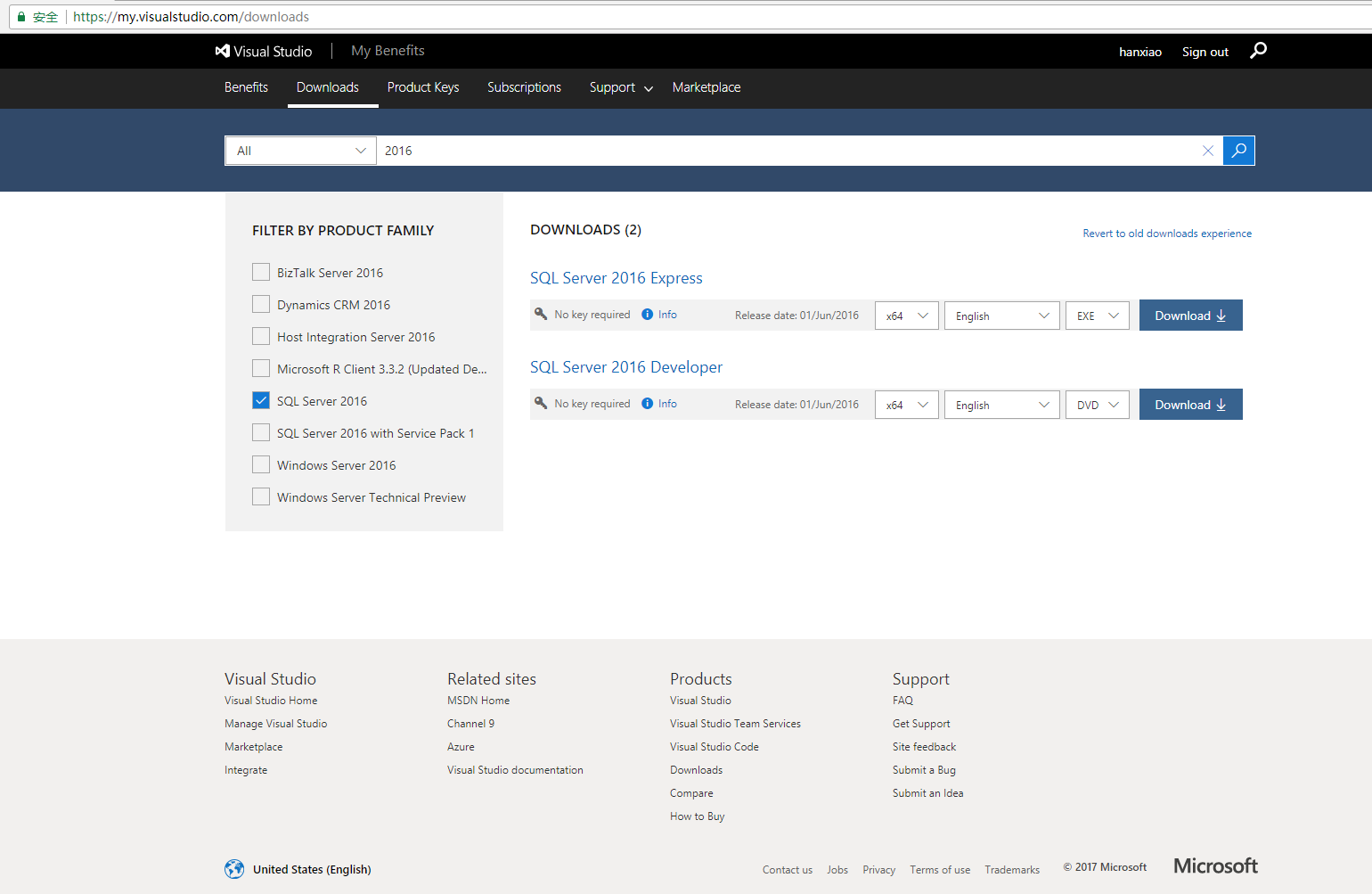The height and width of the screenshot is (894, 1372).
Task: Expand the Support menu dropdown
Action: click(x=621, y=87)
